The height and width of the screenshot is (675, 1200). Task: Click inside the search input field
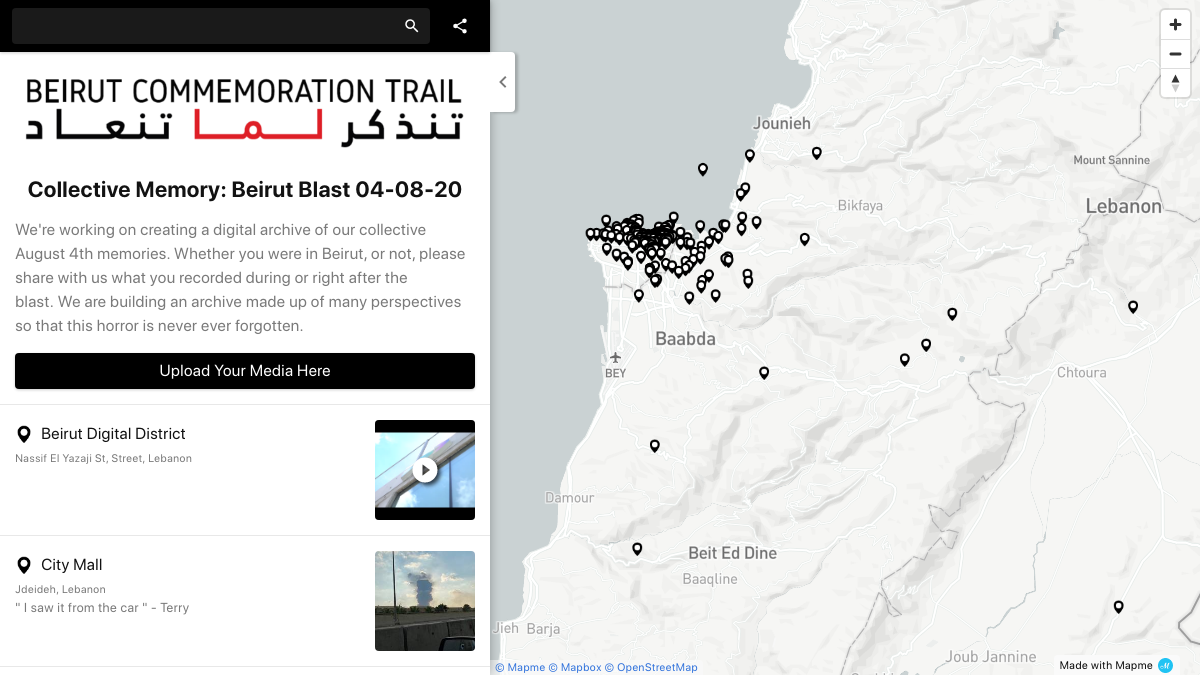pos(200,26)
